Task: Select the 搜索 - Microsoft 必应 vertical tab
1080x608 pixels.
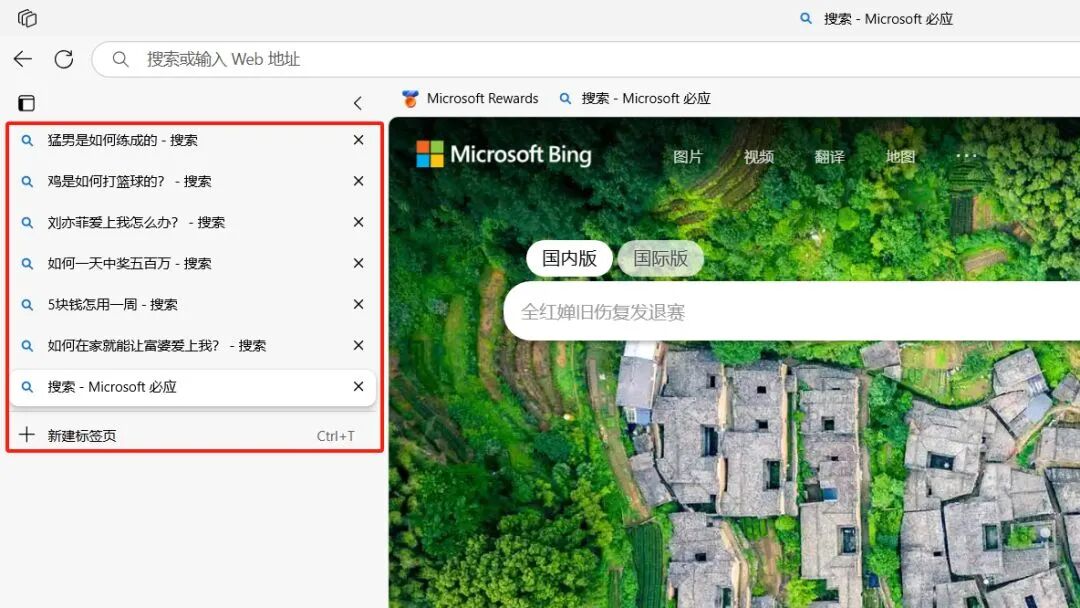Action: point(193,387)
